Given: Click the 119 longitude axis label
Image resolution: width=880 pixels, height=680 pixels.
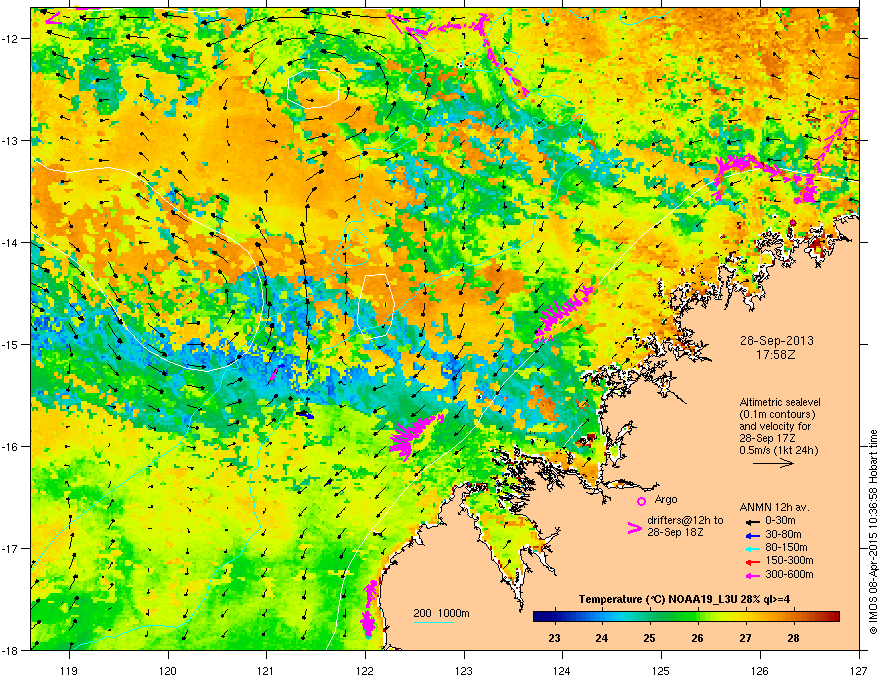Looking at the screenshot, I should [69, 670].
